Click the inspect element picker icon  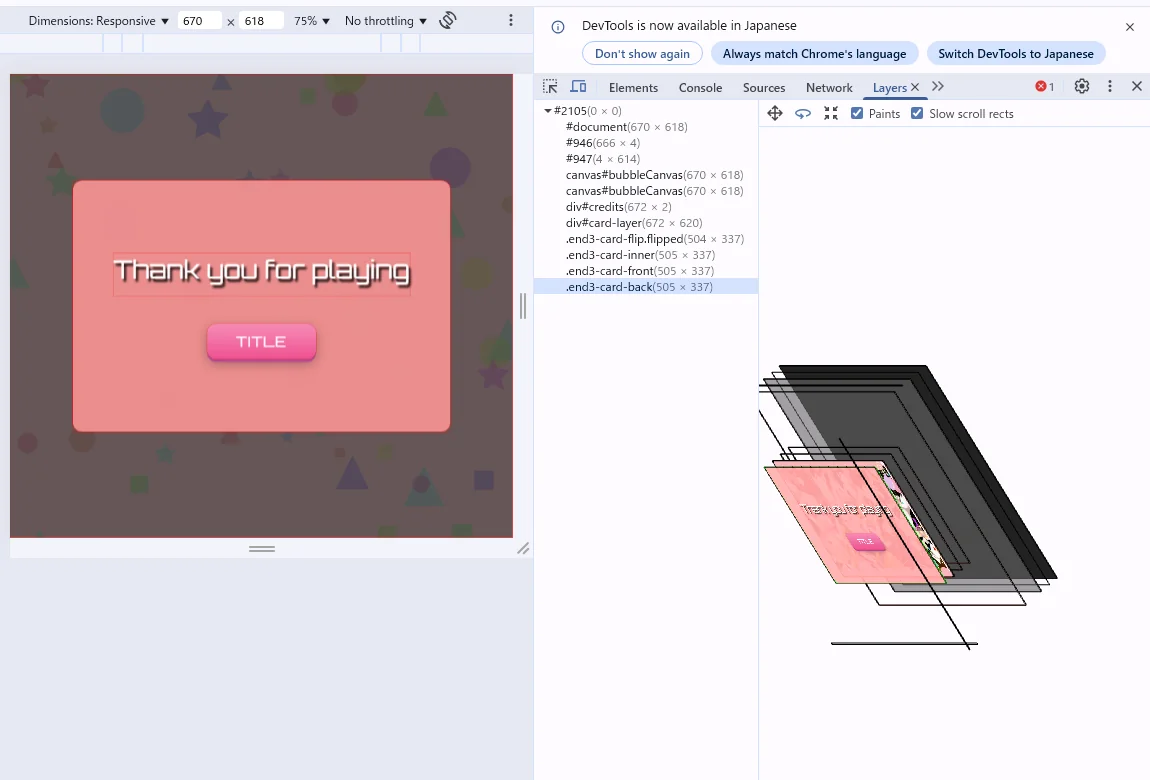[550, 87]
